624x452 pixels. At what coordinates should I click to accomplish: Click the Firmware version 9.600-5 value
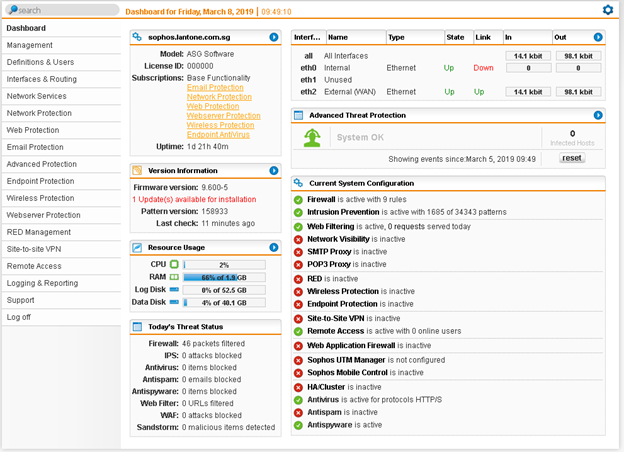[214, 187]
